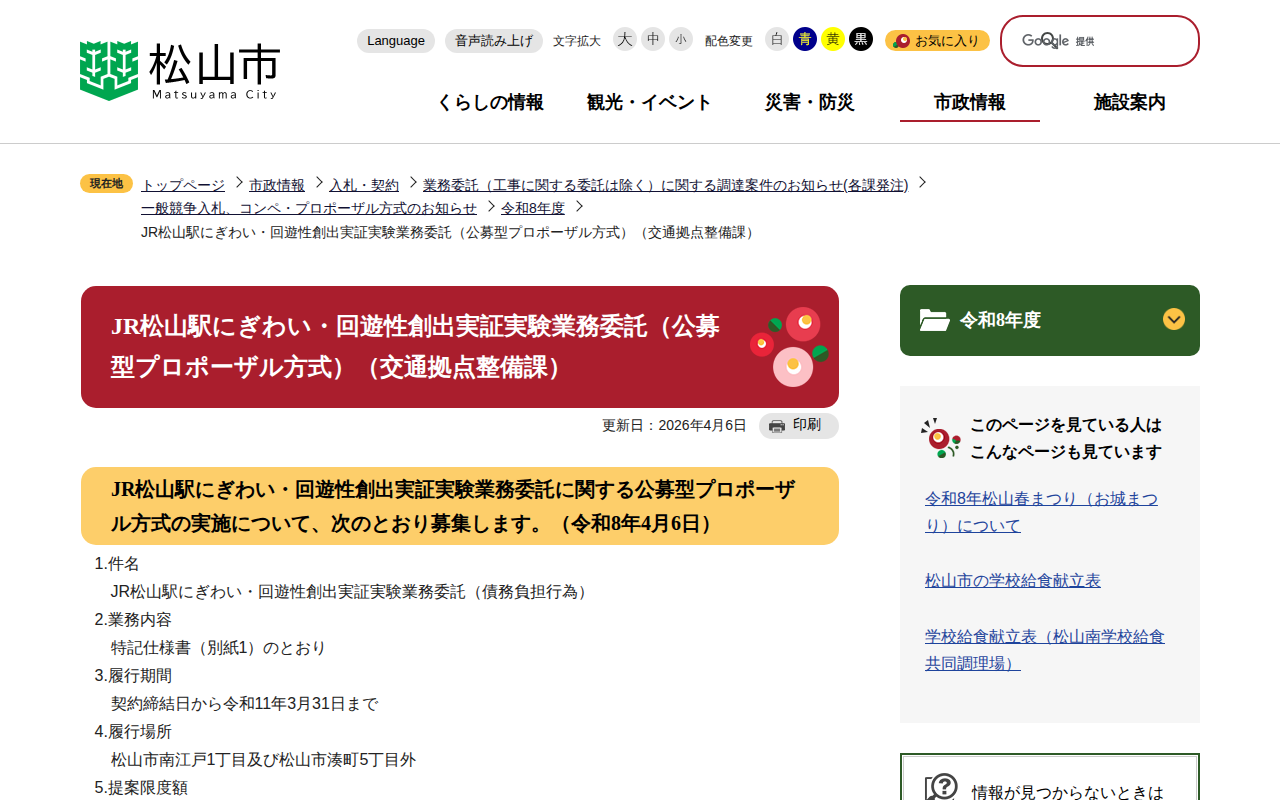Set text size to medium (中)
The image size is (1280, 800).
(653, 39)
